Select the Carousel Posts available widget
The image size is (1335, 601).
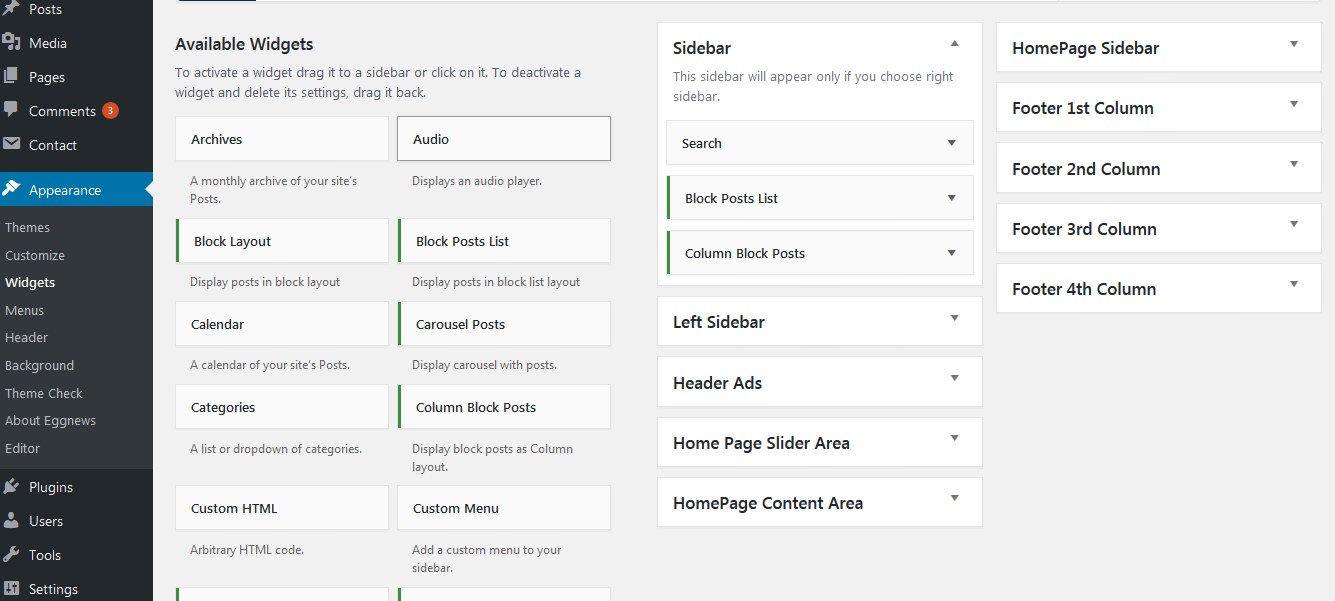pos(503,324)
